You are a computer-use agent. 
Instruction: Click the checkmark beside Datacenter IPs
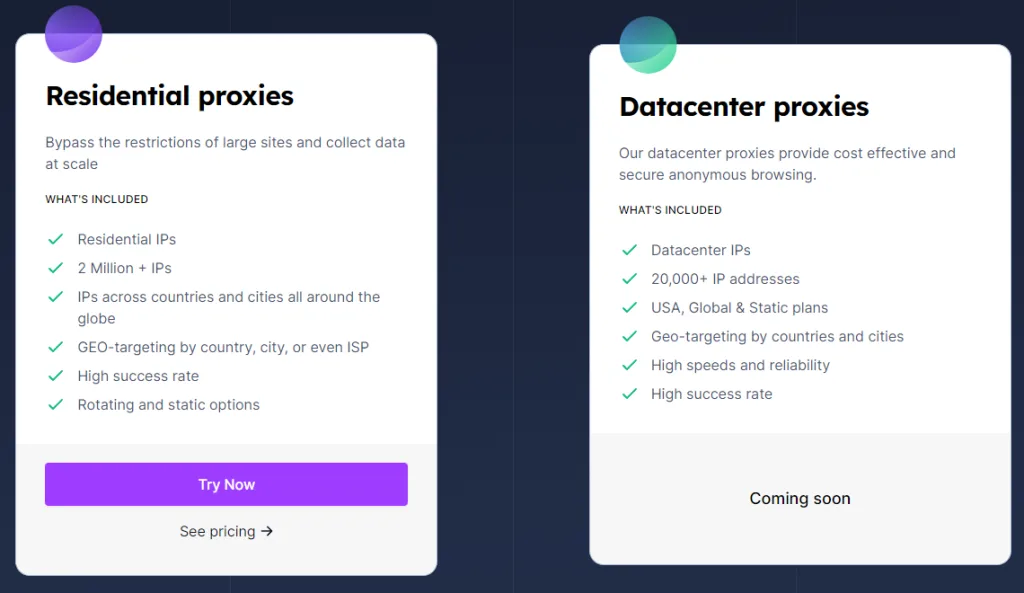pyautogui.click(x=629, y=250)
